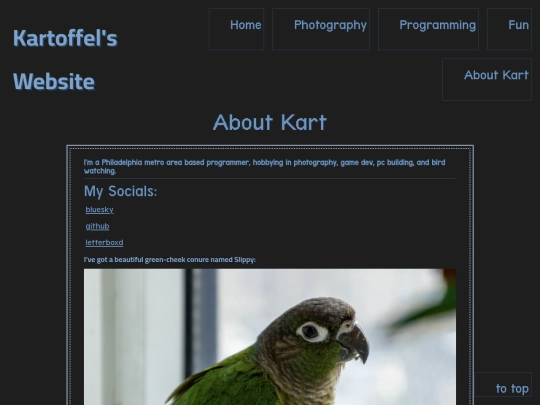
Task: Open the bluesky social link
Action: 100,210
